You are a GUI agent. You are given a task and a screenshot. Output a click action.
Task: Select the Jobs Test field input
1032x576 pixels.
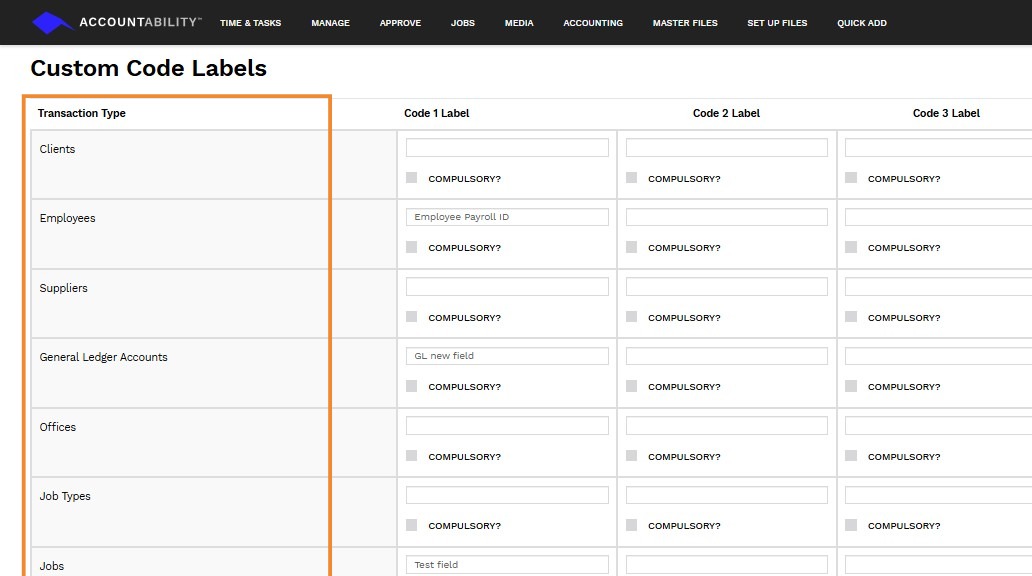click(x=507, y=565)
